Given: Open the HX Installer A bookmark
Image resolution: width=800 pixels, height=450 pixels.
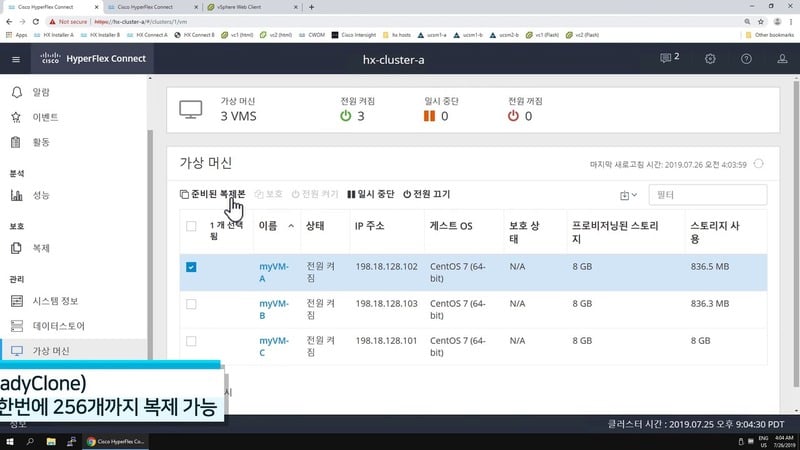Looking at the screenshot, I should (x=54, y=35).
